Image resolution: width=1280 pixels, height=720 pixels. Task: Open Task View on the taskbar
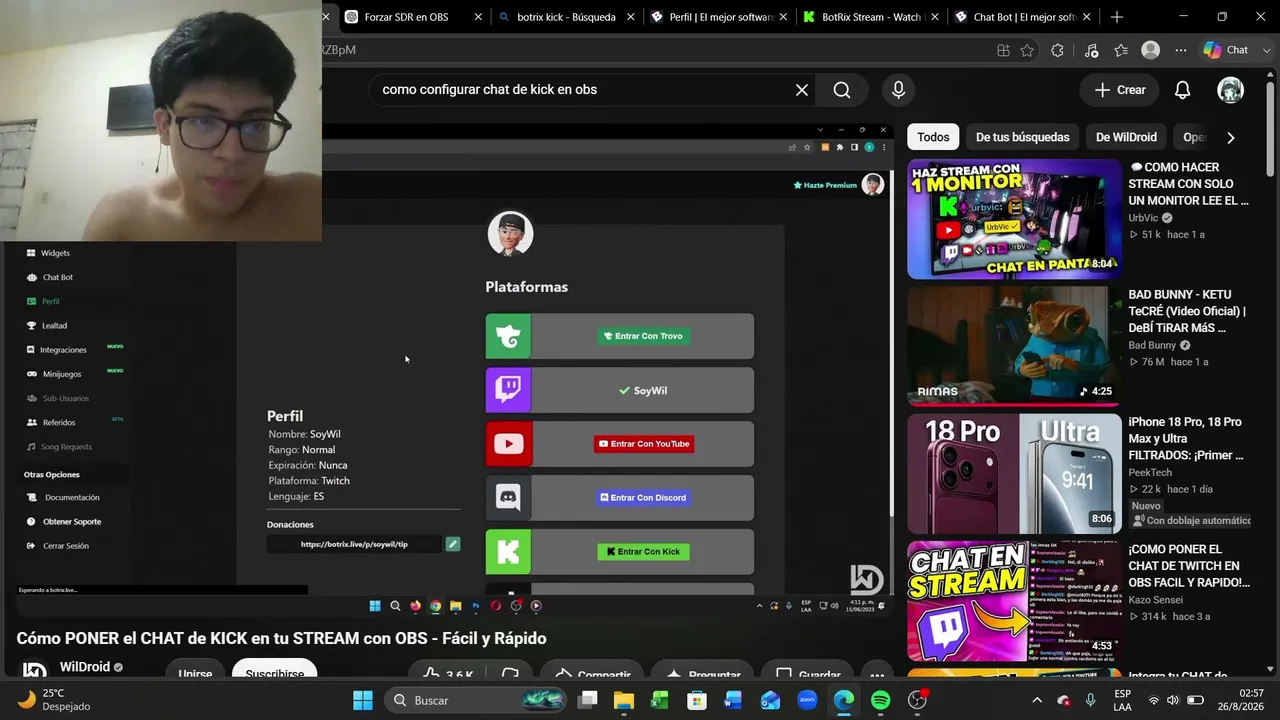click(x=587, y=700)
